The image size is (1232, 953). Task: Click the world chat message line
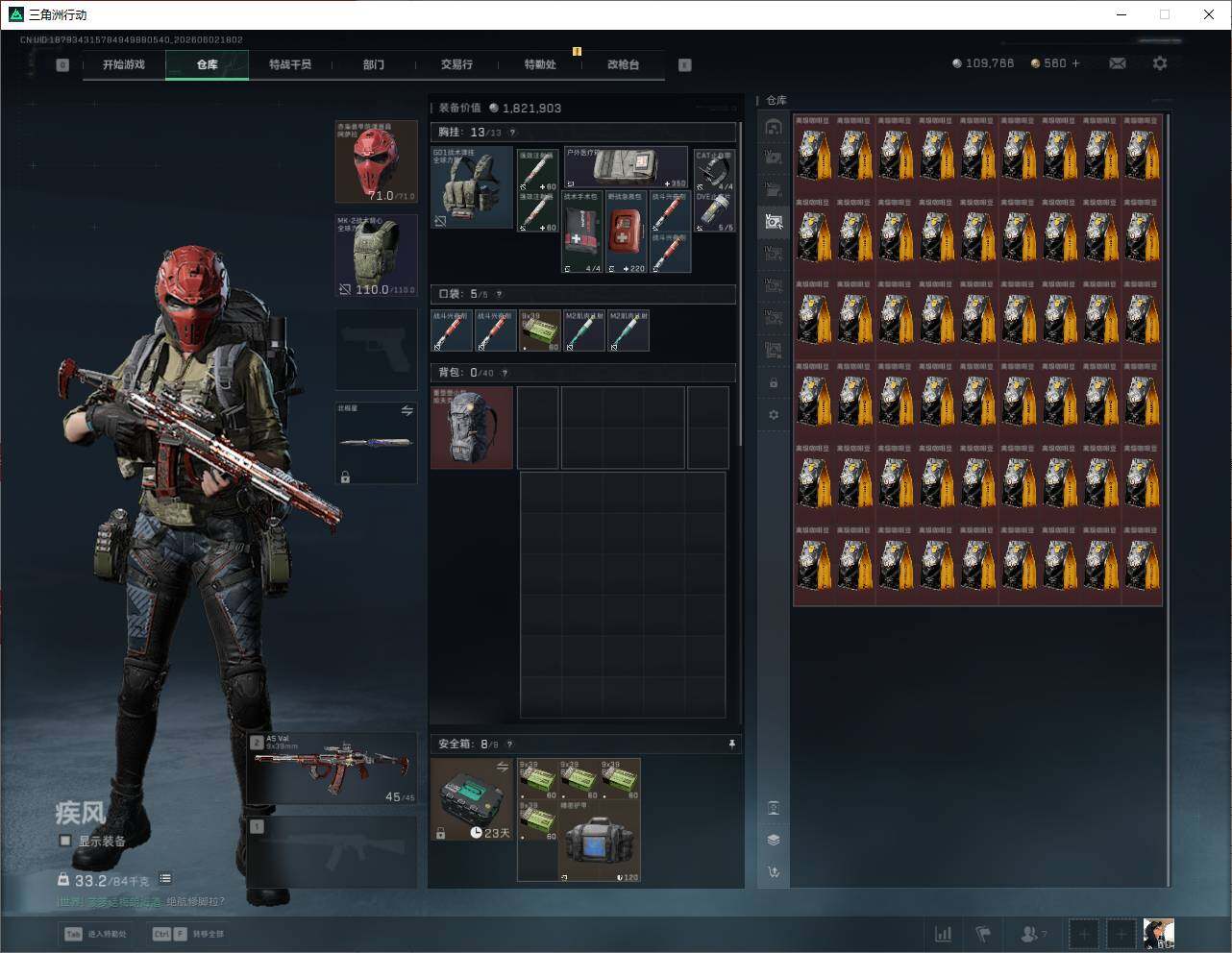coord(140,901)
